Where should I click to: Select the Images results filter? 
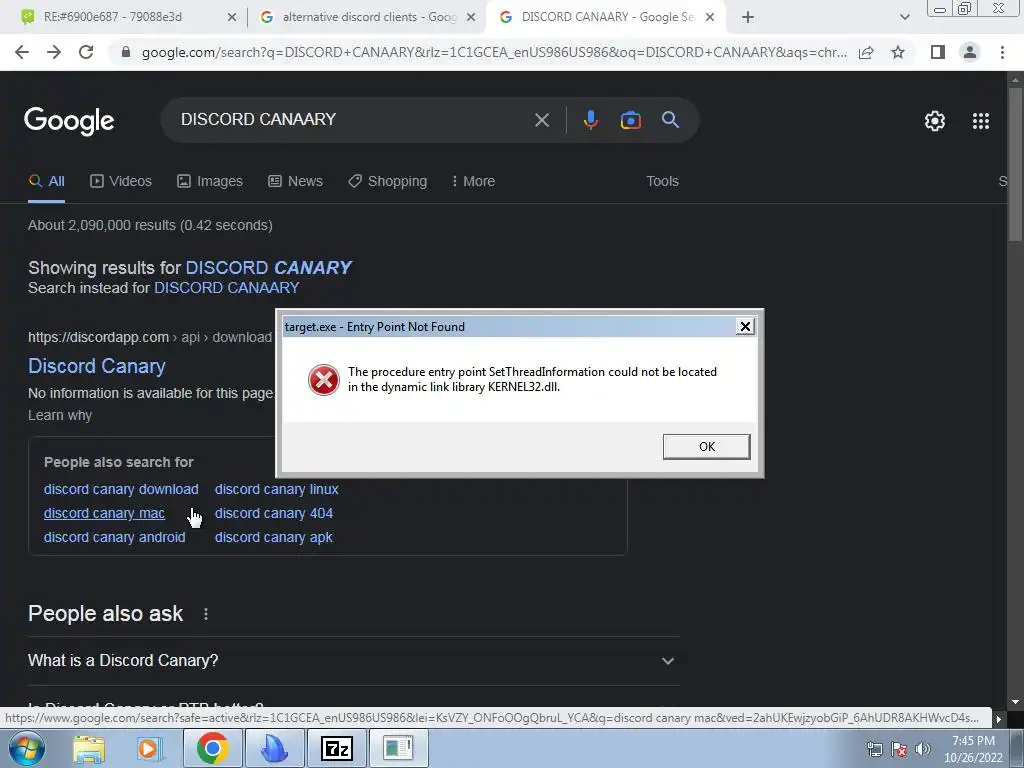210,182
